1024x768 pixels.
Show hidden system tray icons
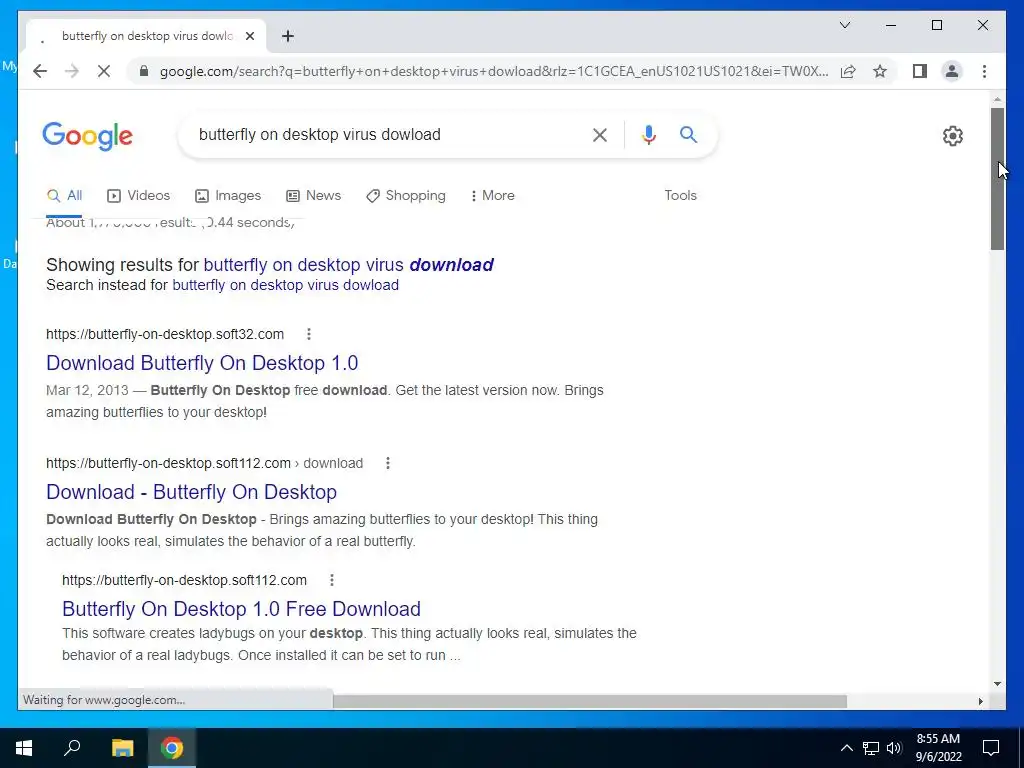point(846,748)
